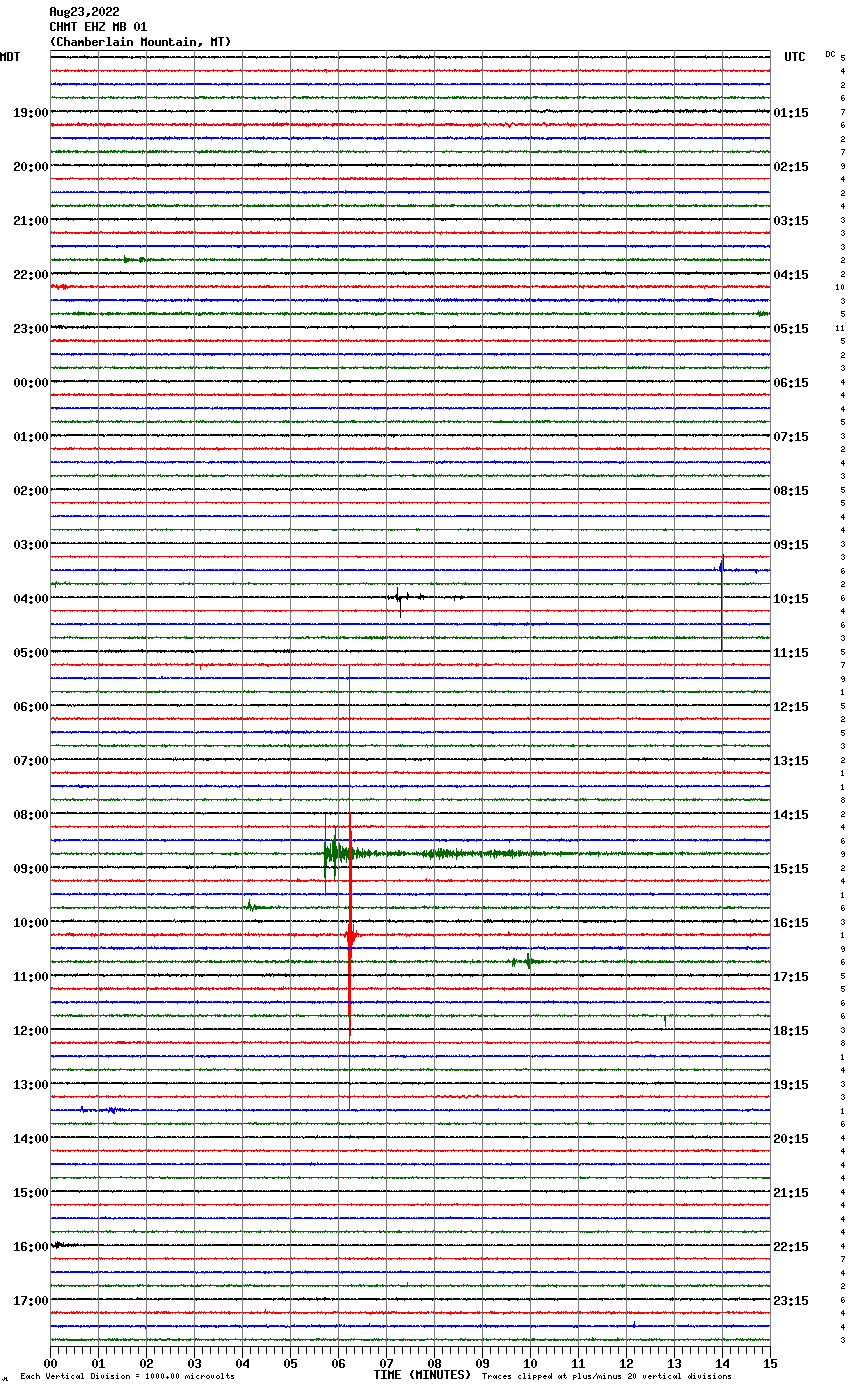Click the large red spike on the seismogram
The height and width of the screenshot is (1390, 850).
coord(350,935)
